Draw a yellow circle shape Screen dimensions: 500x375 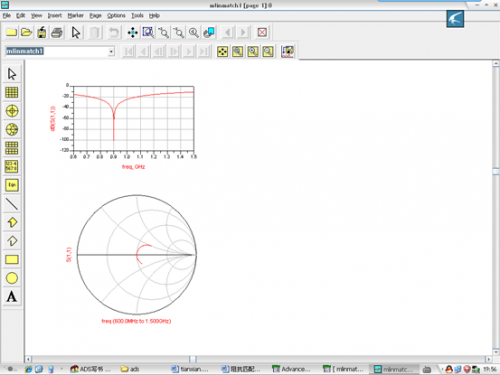click(12, 278)
